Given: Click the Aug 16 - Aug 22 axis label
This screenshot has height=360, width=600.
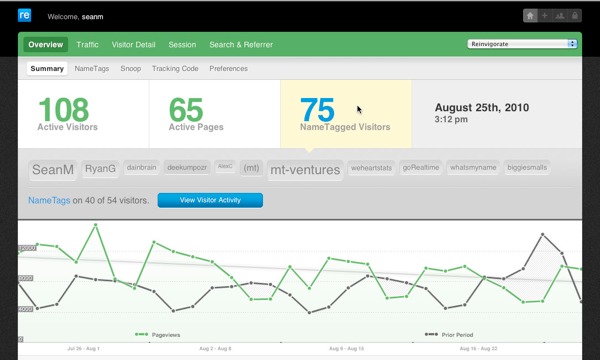Looking at the screenshot, I should pos(478,349).
